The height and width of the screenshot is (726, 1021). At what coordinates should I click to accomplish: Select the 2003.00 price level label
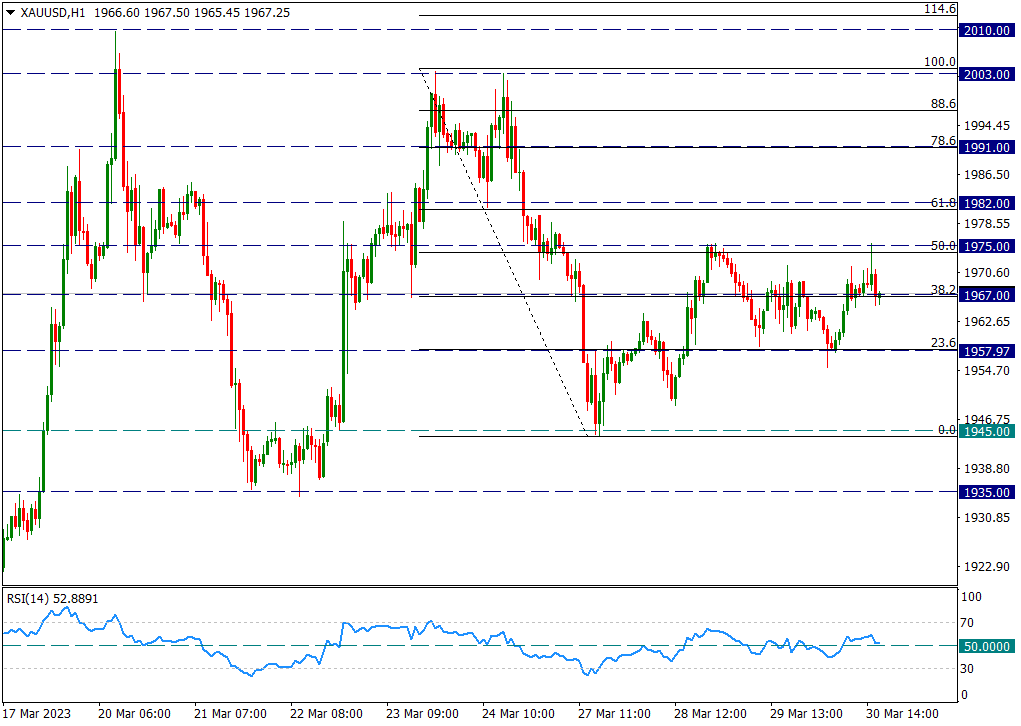click(x=987, y=74)
